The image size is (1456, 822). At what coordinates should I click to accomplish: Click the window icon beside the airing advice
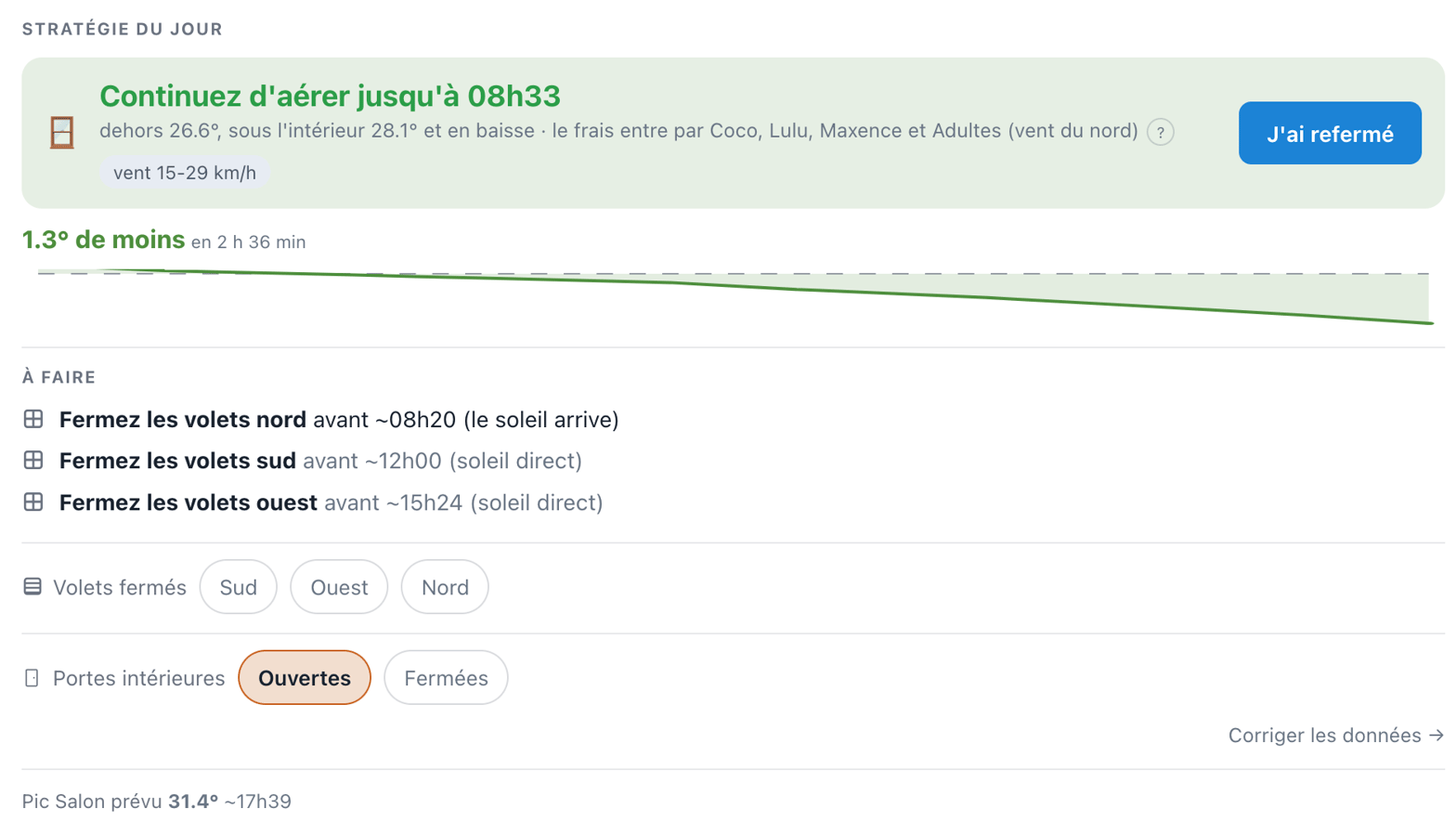tap(62, 133)
